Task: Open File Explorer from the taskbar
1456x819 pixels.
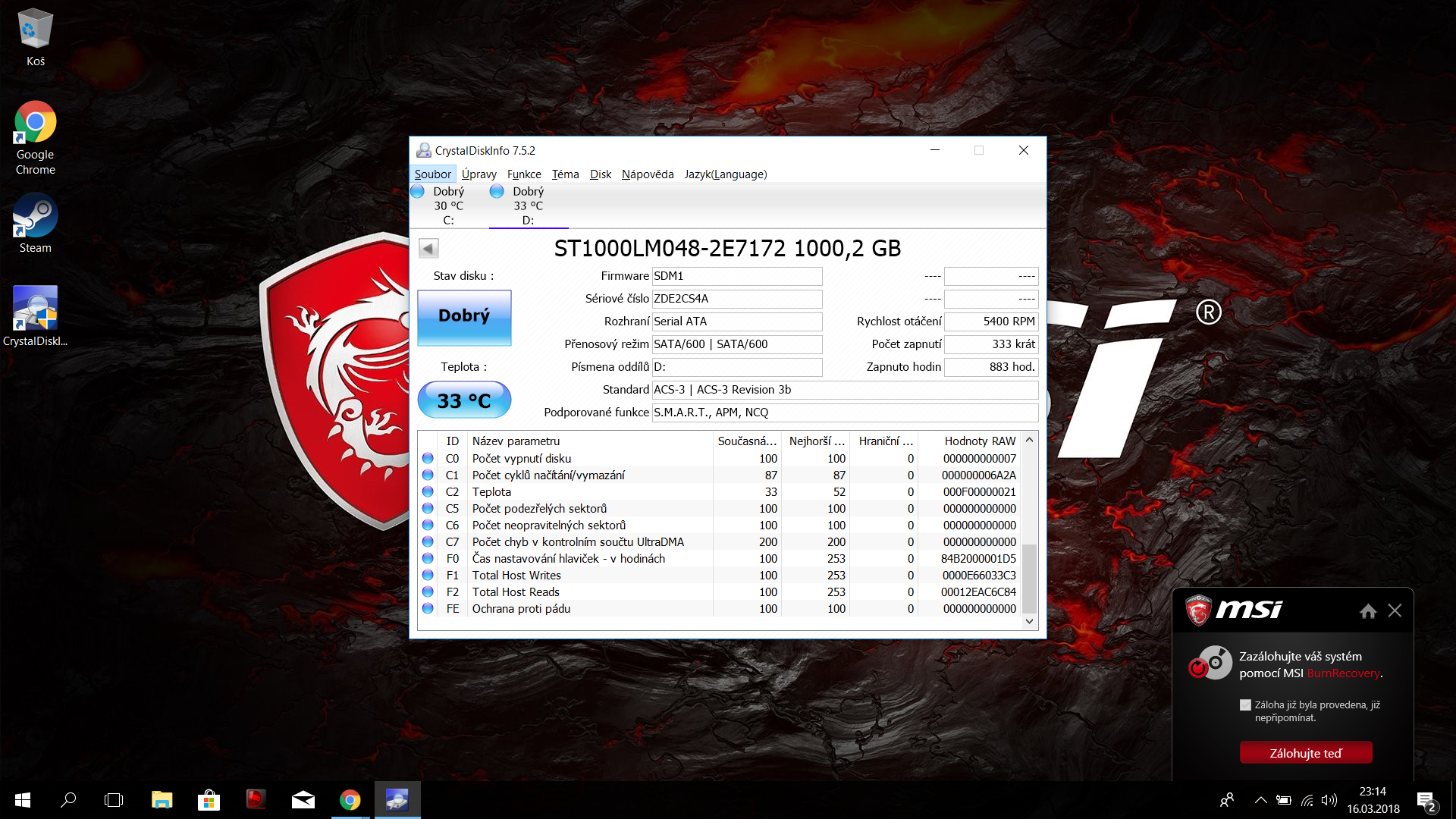Action: tap(162, 800)
